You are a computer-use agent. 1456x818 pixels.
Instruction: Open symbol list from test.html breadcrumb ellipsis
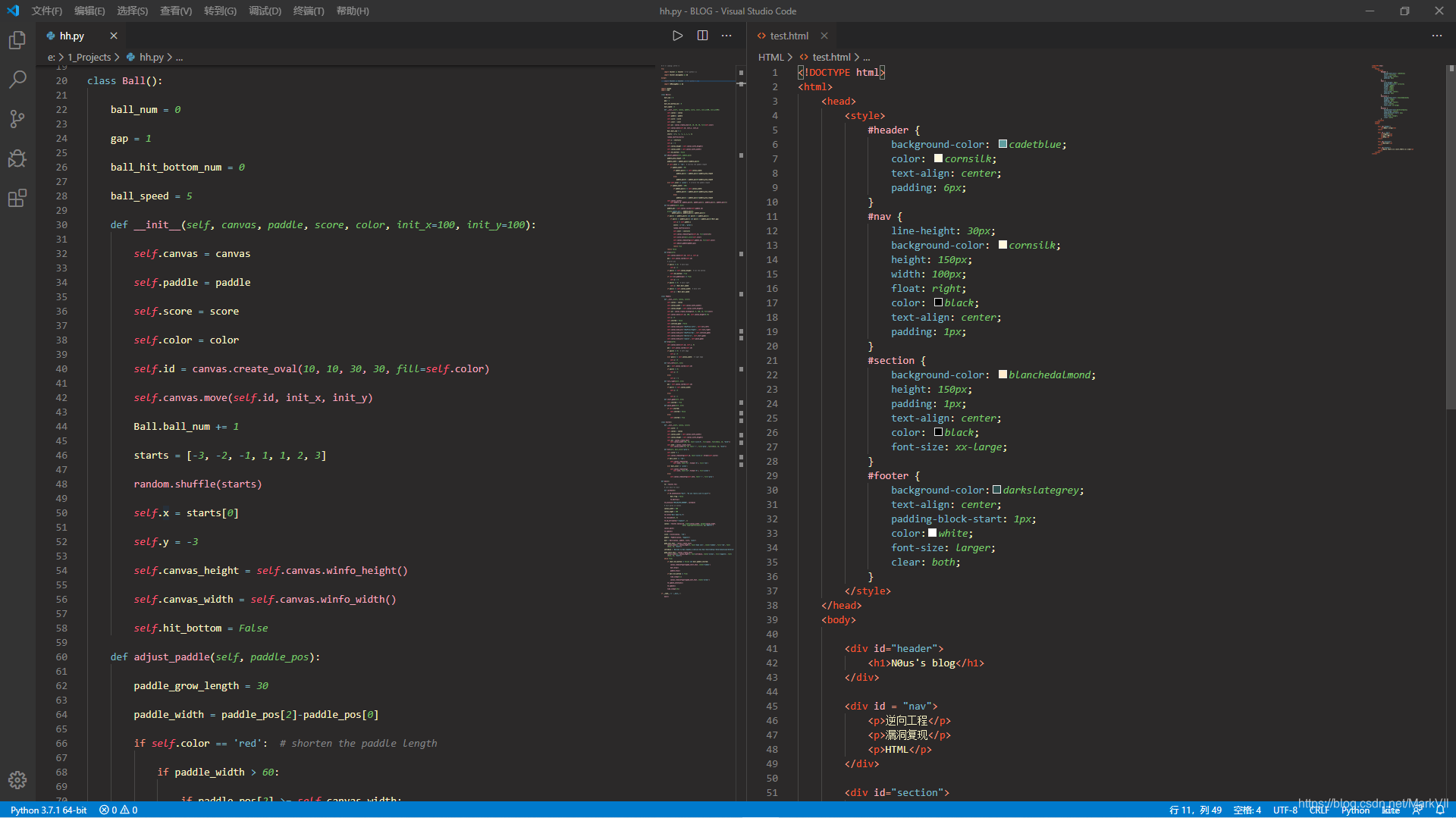(x=867, y=58)
